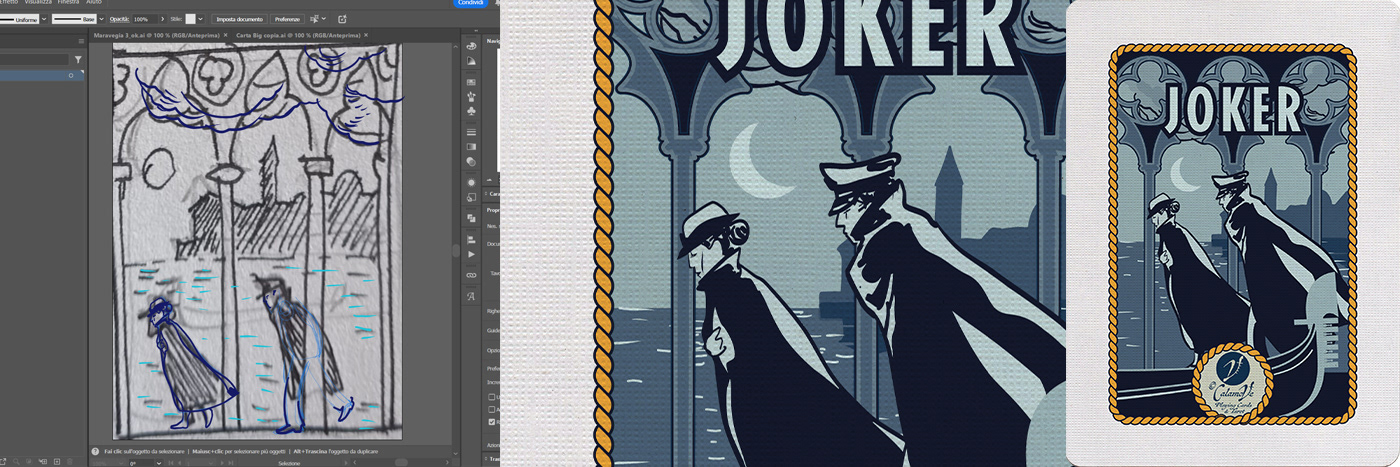Viewport: 1400px width, 467px height.
Task: Click the Imposta documento button
Action: point(240,19)
